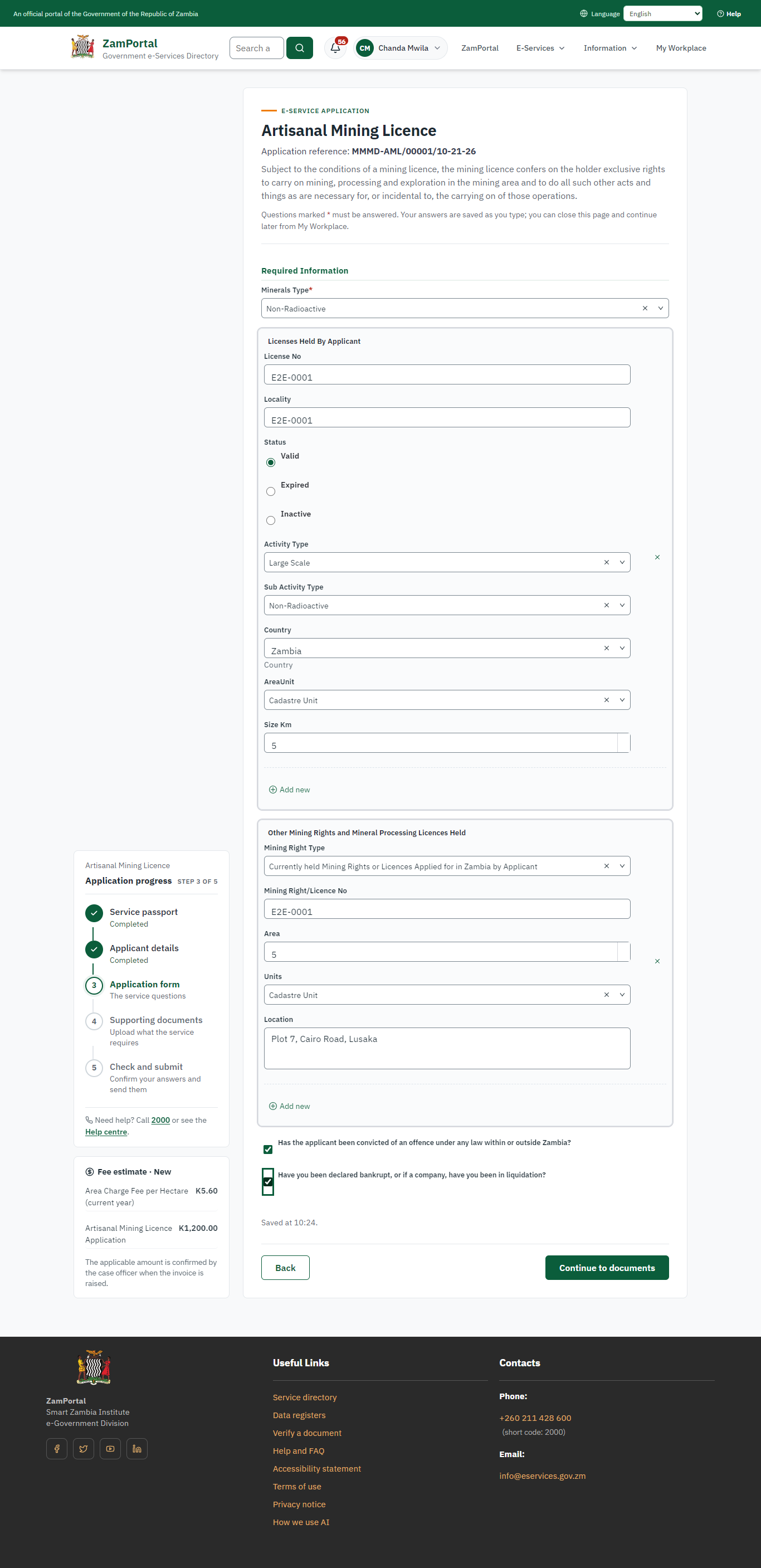Open the ZamPortal nav item

480,48
